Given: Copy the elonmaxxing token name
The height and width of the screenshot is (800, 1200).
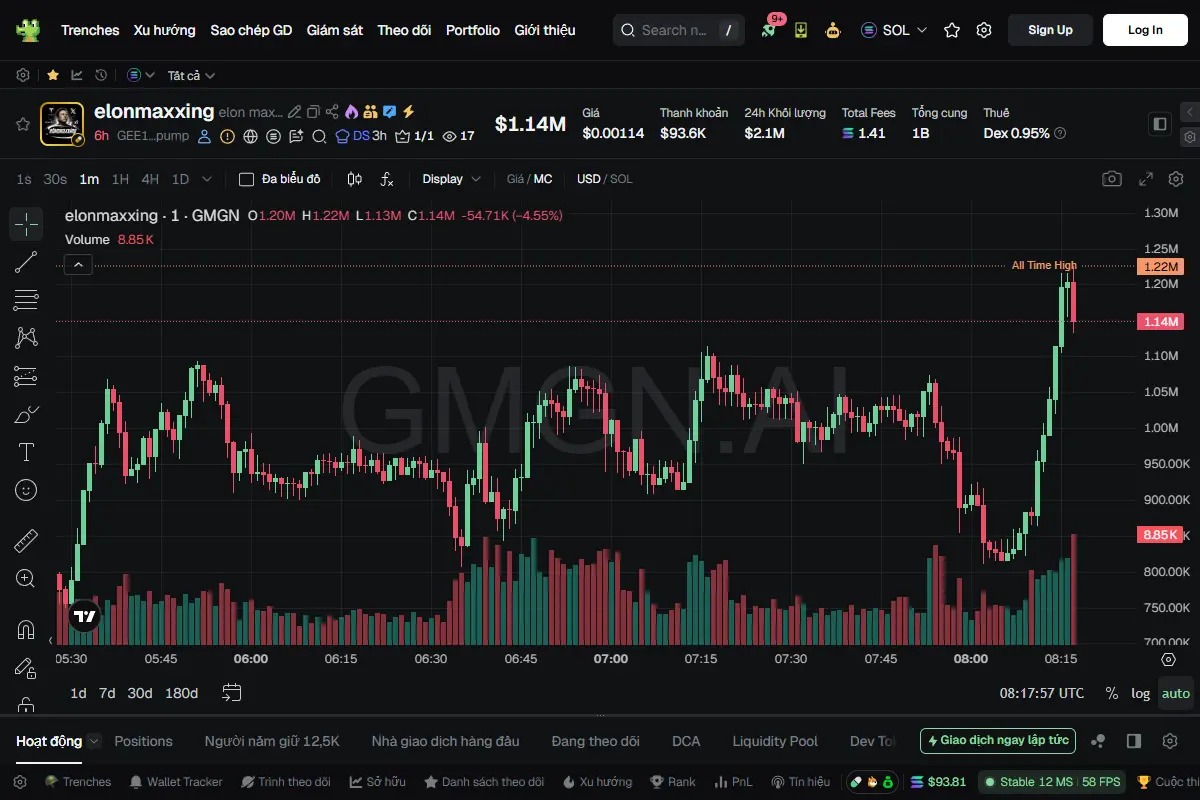Looking at the screenshot, I should pyautogui.click(x=313, y=112).
